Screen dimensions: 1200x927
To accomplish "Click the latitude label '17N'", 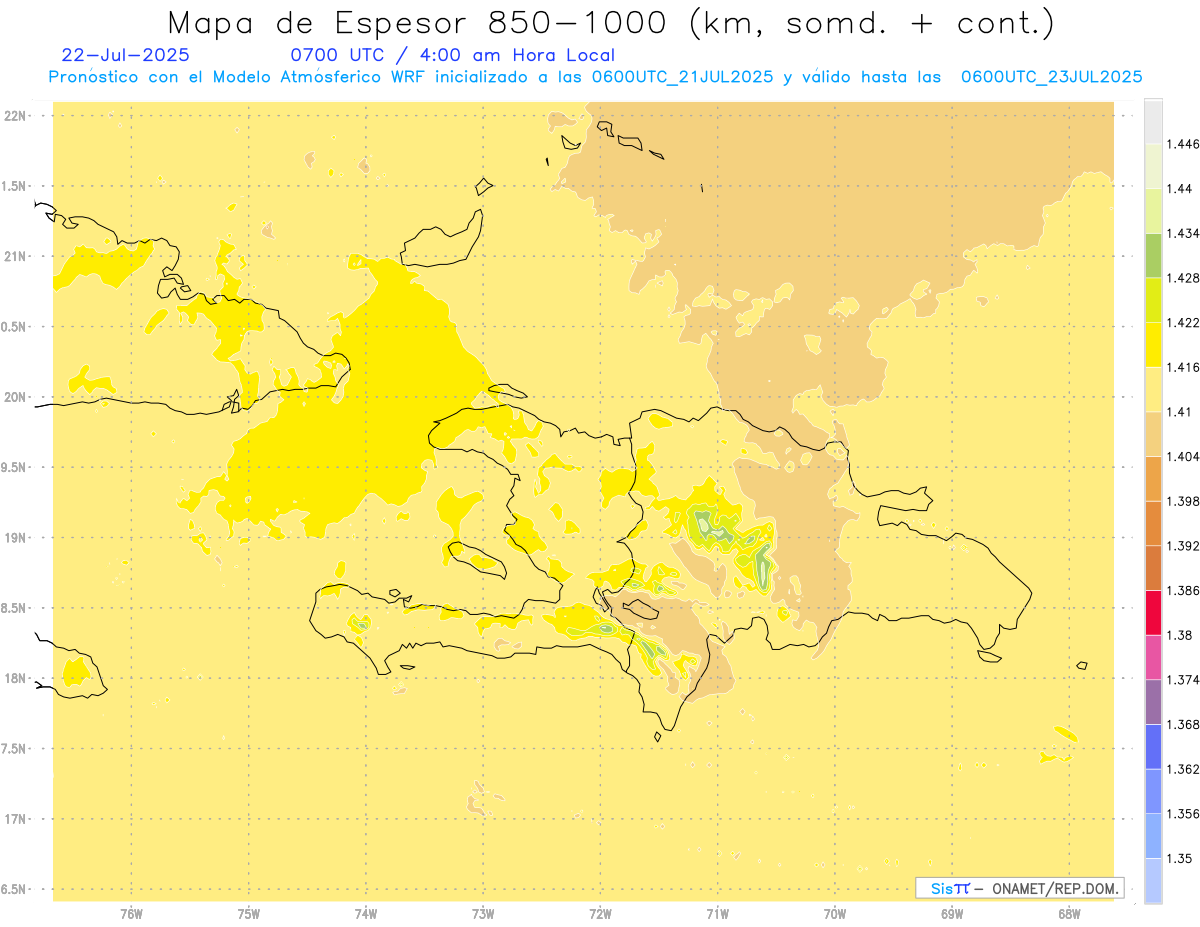I will (x=15, y=819).
